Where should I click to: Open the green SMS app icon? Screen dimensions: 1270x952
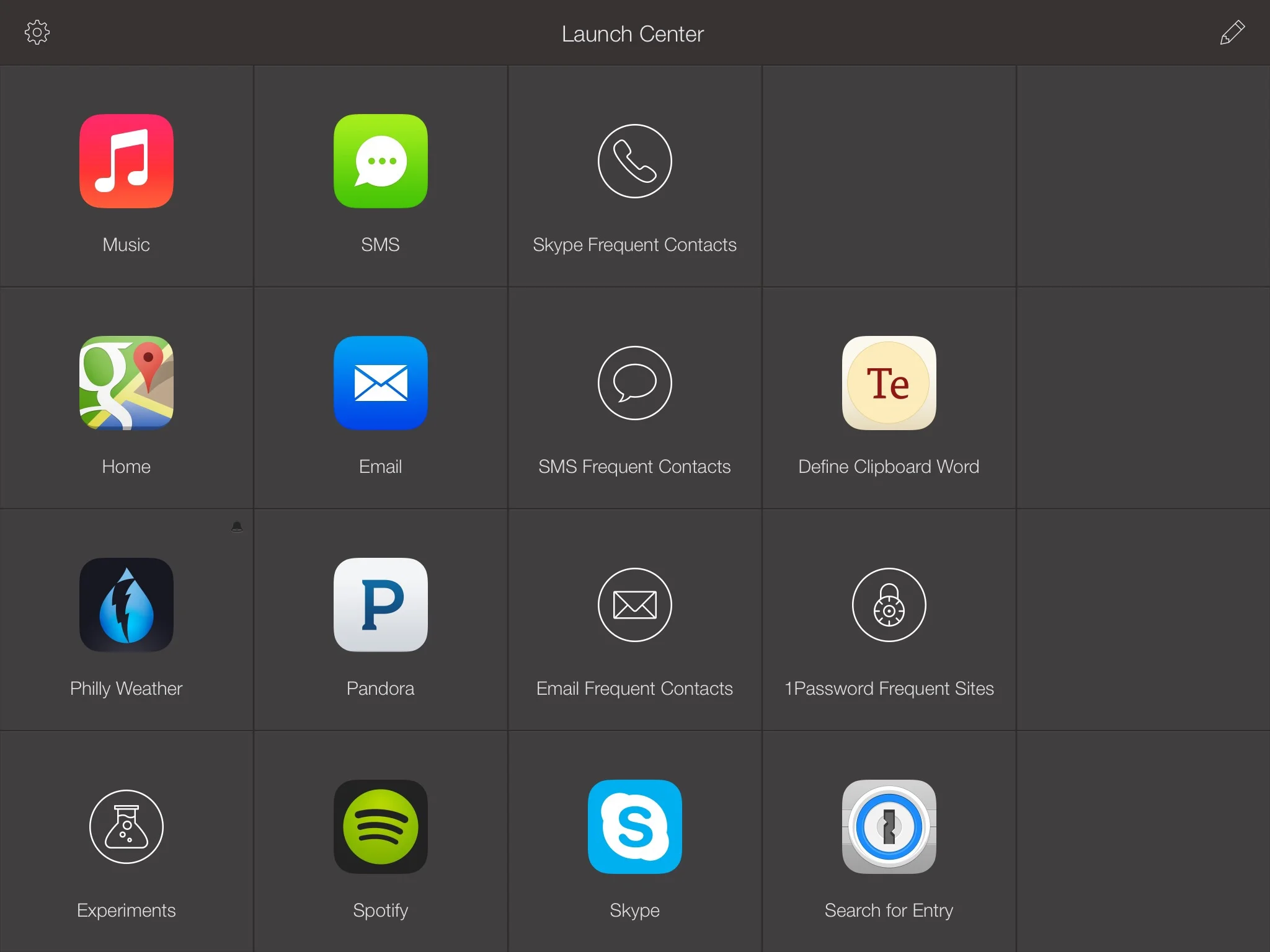pos(381,161)
